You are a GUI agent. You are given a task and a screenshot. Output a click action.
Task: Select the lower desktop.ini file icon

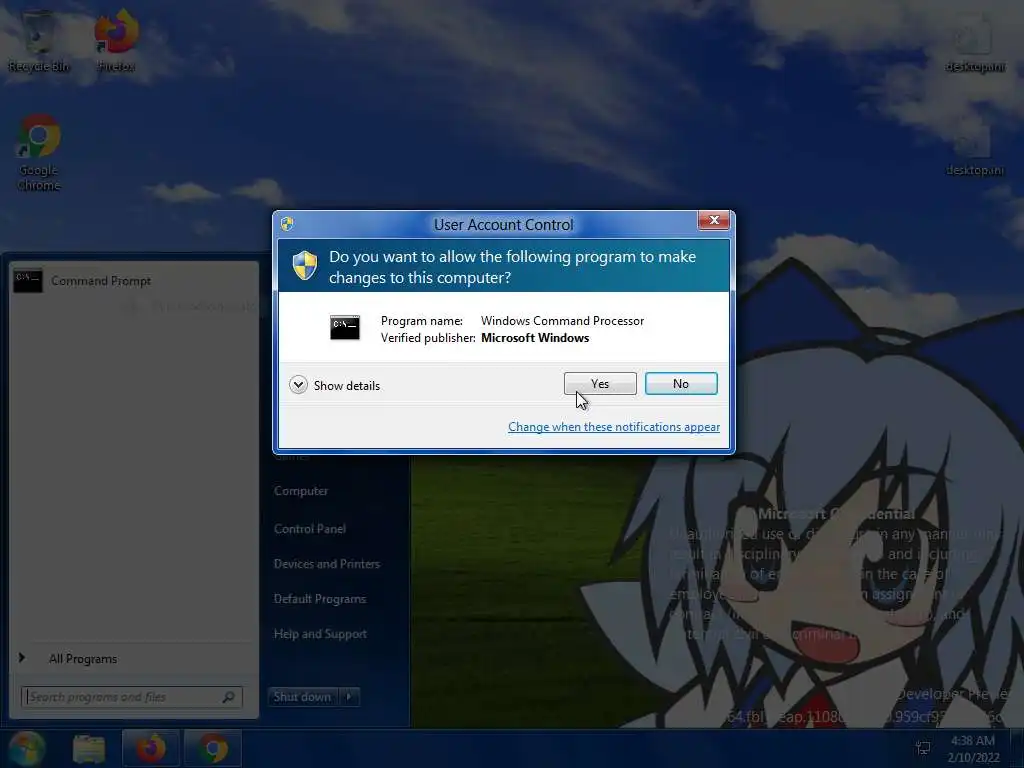click(975, 150)
